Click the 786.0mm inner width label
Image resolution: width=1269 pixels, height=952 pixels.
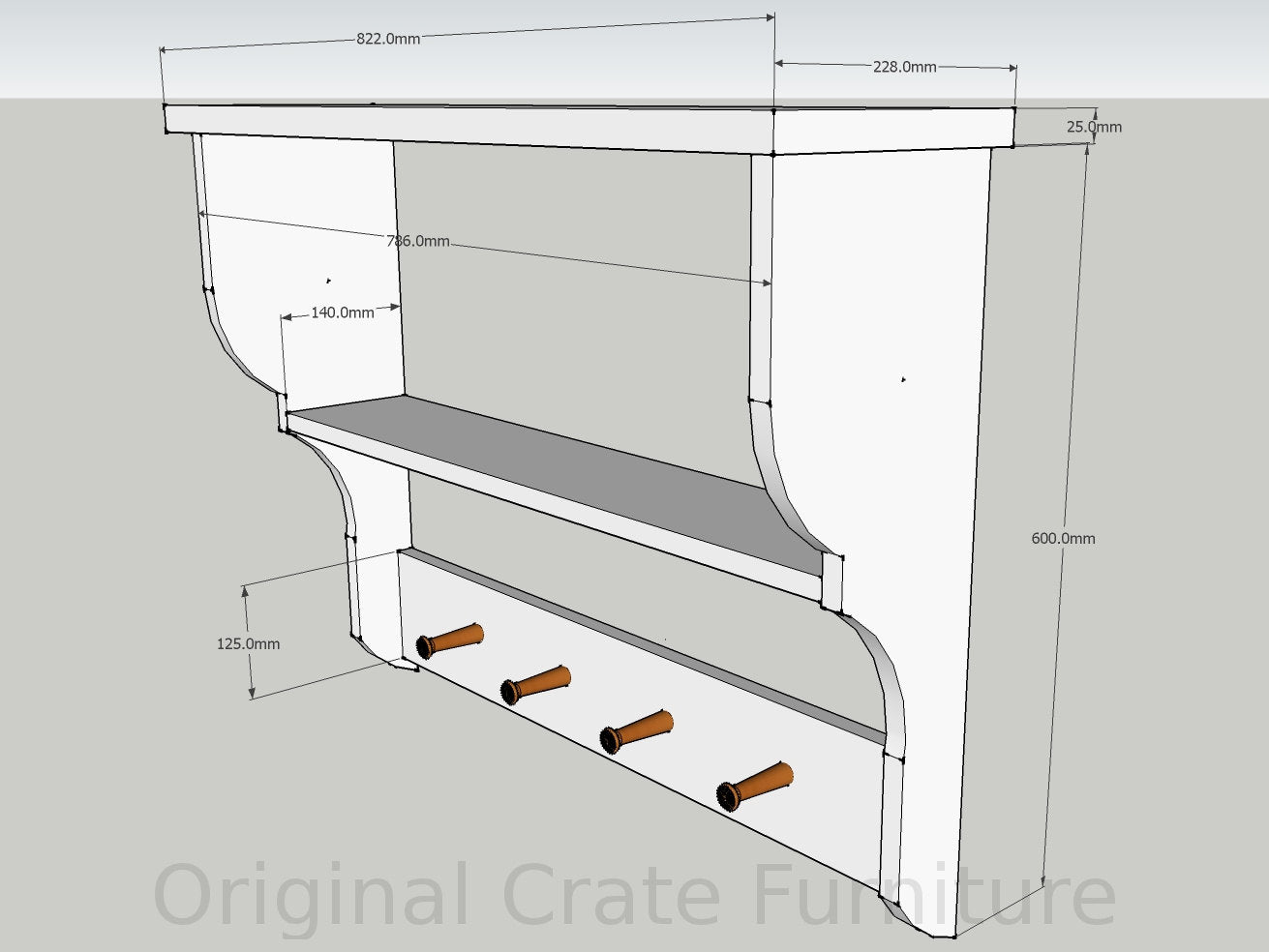pos(418,241)
